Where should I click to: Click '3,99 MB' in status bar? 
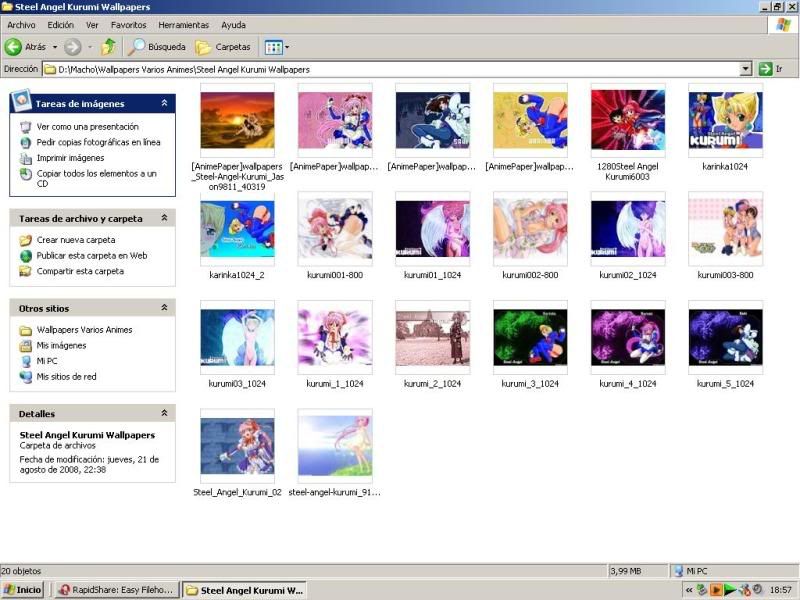(626, 571)
